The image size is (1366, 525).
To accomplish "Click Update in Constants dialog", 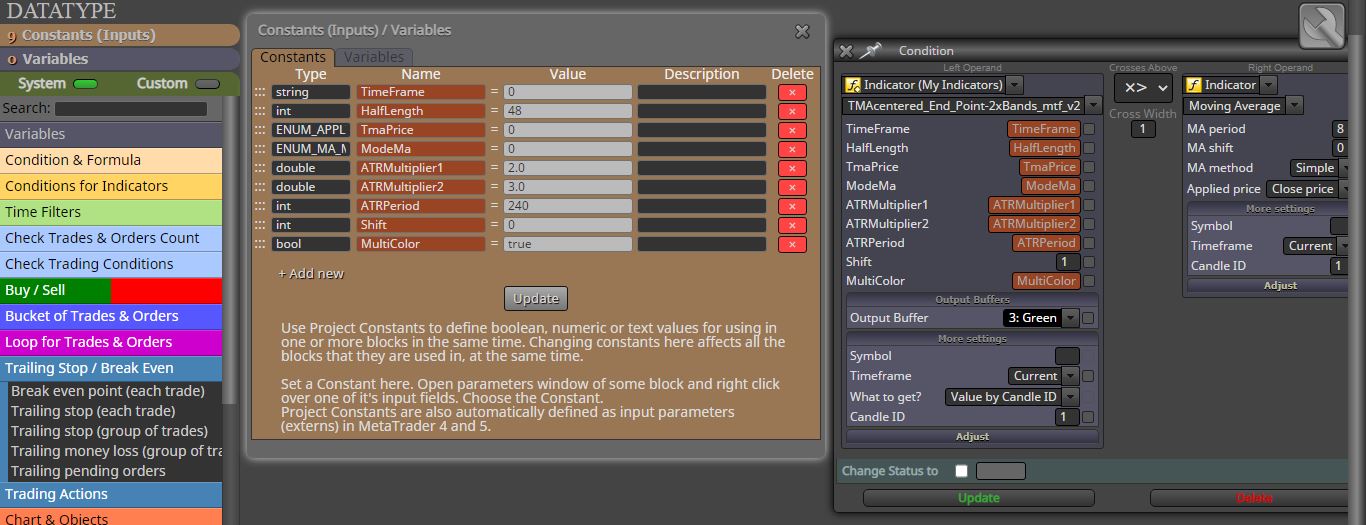I will tap(536, 298).
